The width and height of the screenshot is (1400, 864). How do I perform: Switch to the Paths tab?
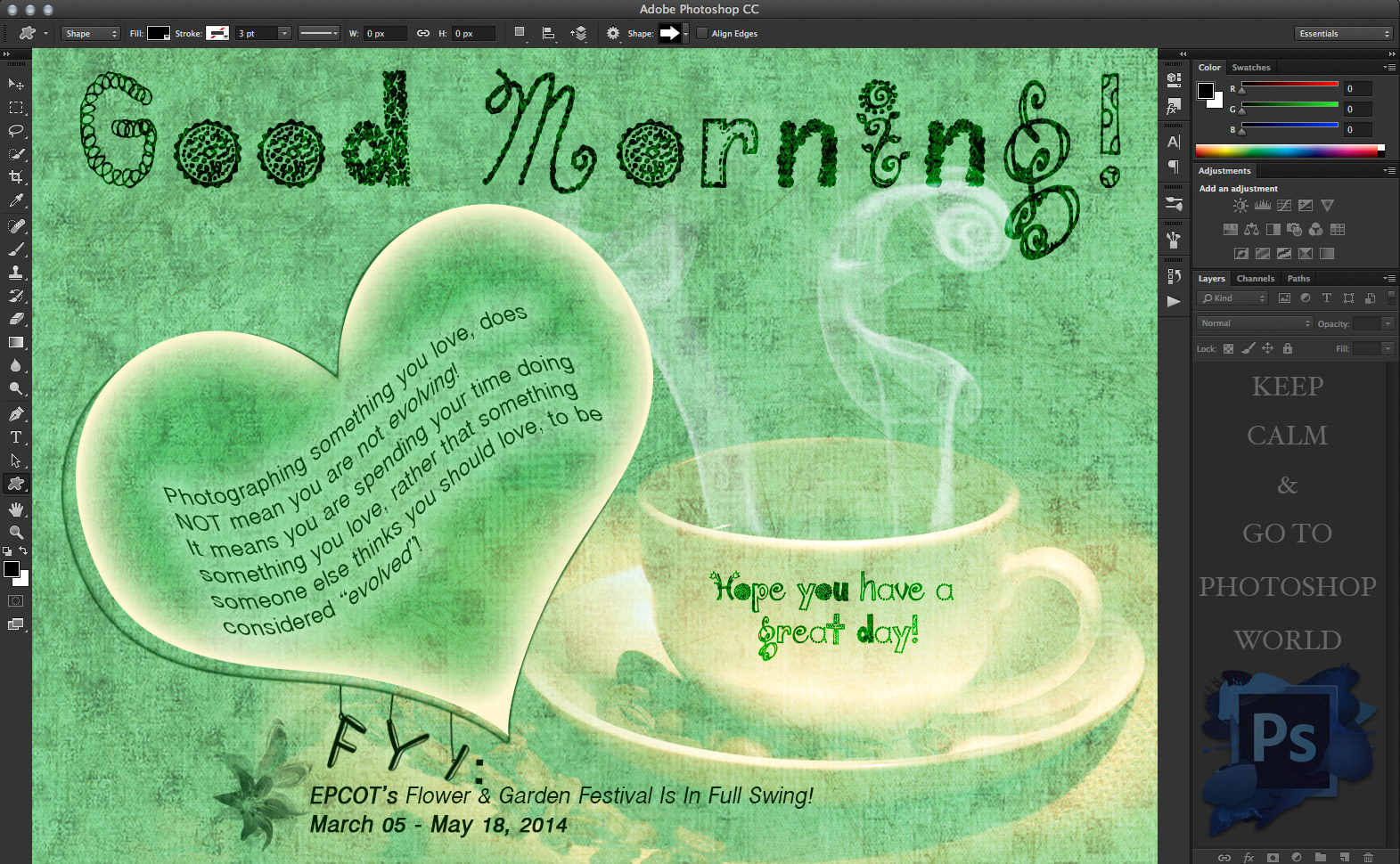(1299, 279)
